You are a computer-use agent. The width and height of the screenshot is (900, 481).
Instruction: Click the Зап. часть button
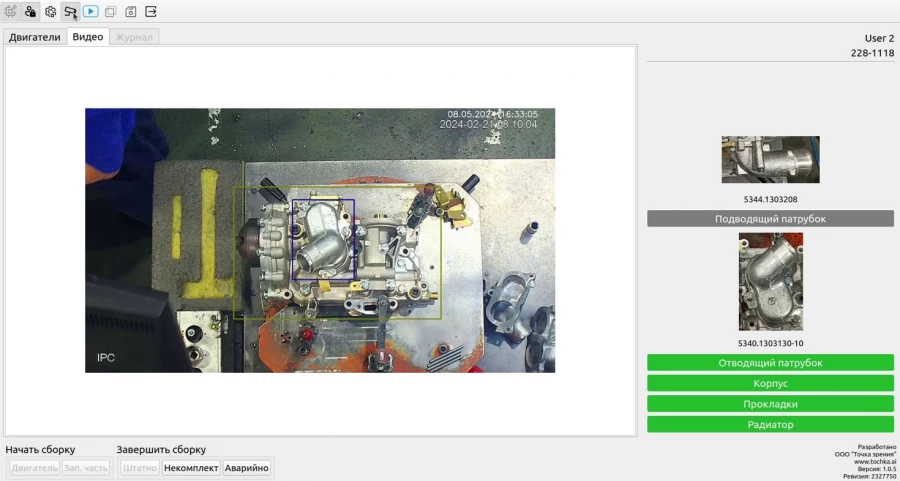pos(84,468)
